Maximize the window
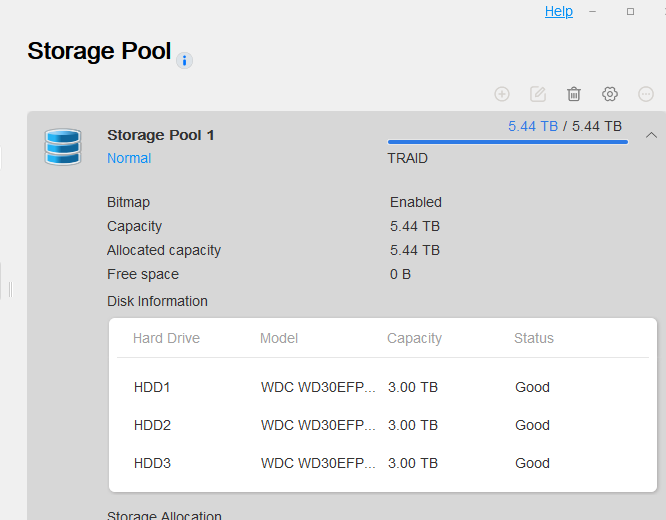666x520 pixels. click(x=630, y=11)
